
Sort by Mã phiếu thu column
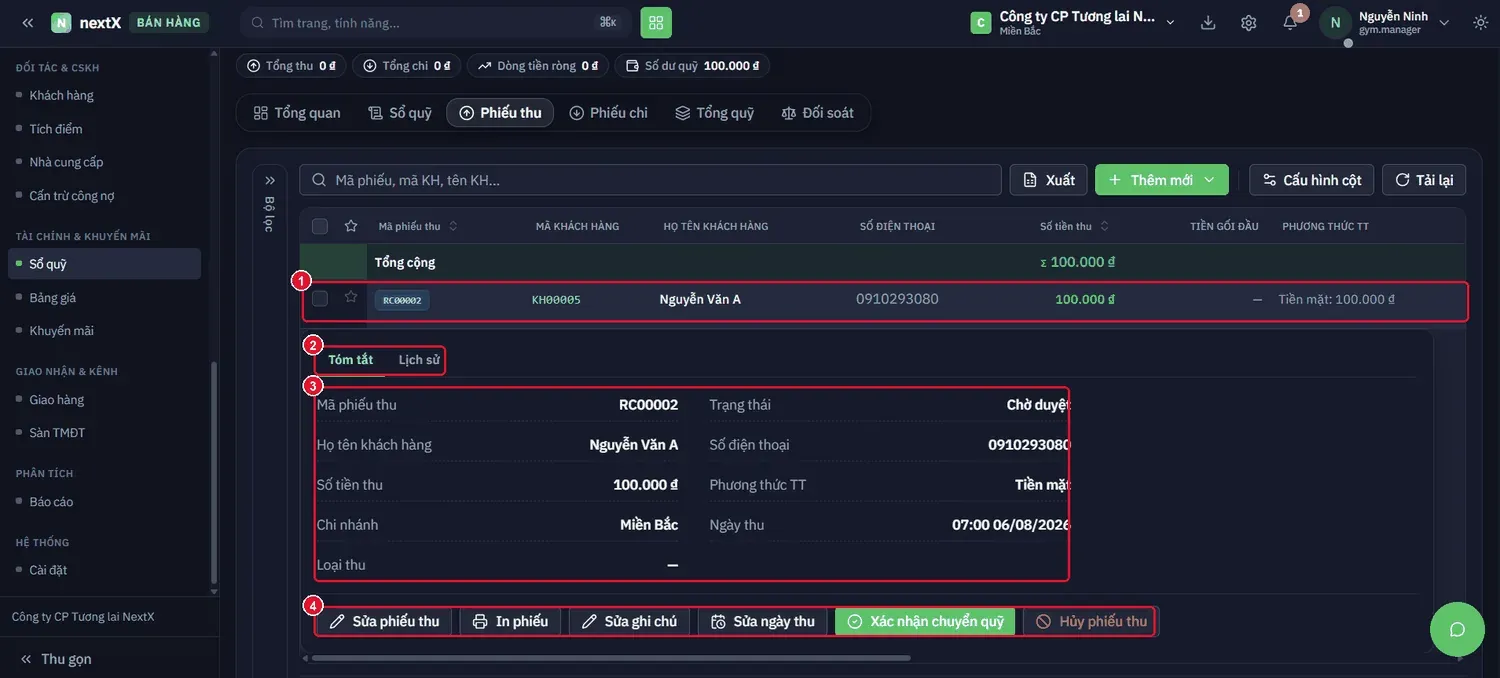[417, 226]
